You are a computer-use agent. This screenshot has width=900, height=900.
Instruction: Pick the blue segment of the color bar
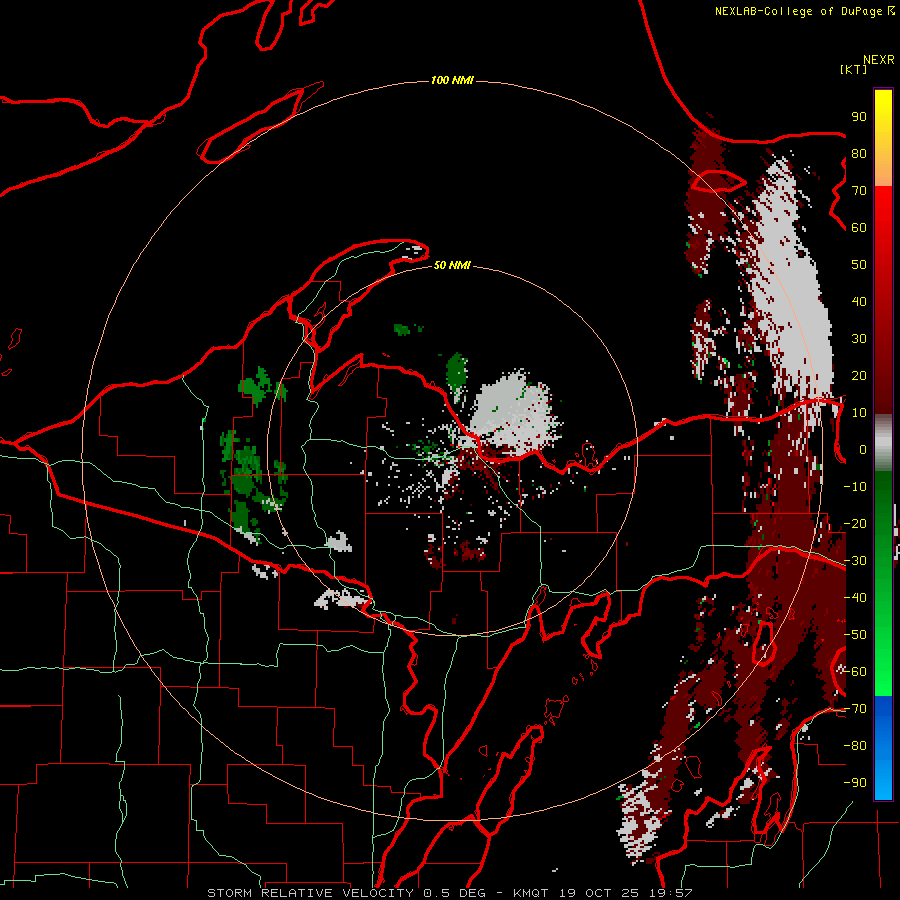[x=883, y=747]
